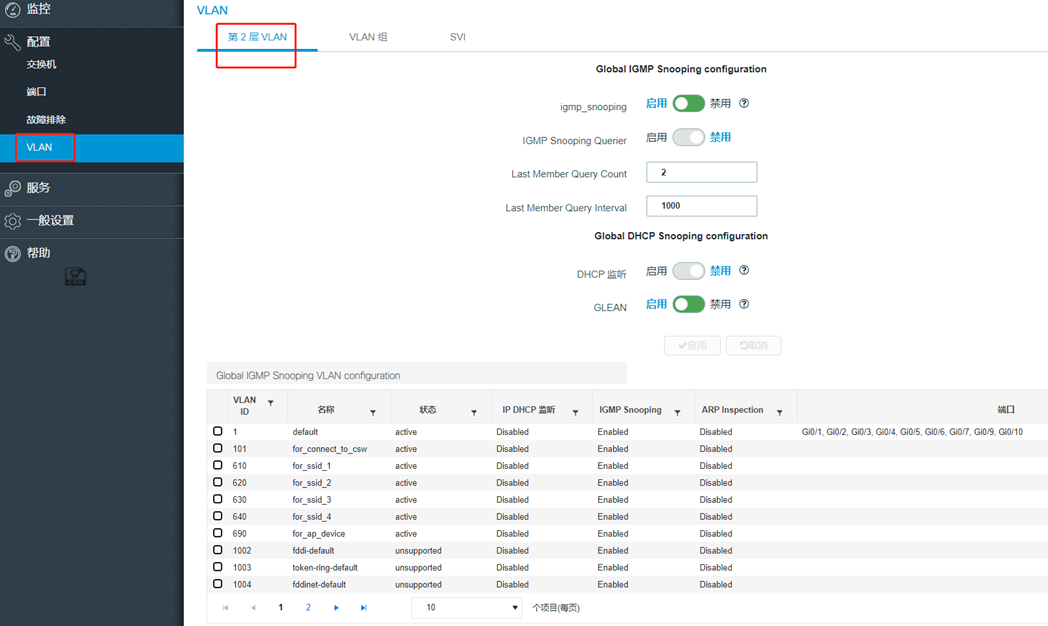Open filter dropdown on VLAN ID column
This screenshot has width=1048, height=626.
[271, 404]
